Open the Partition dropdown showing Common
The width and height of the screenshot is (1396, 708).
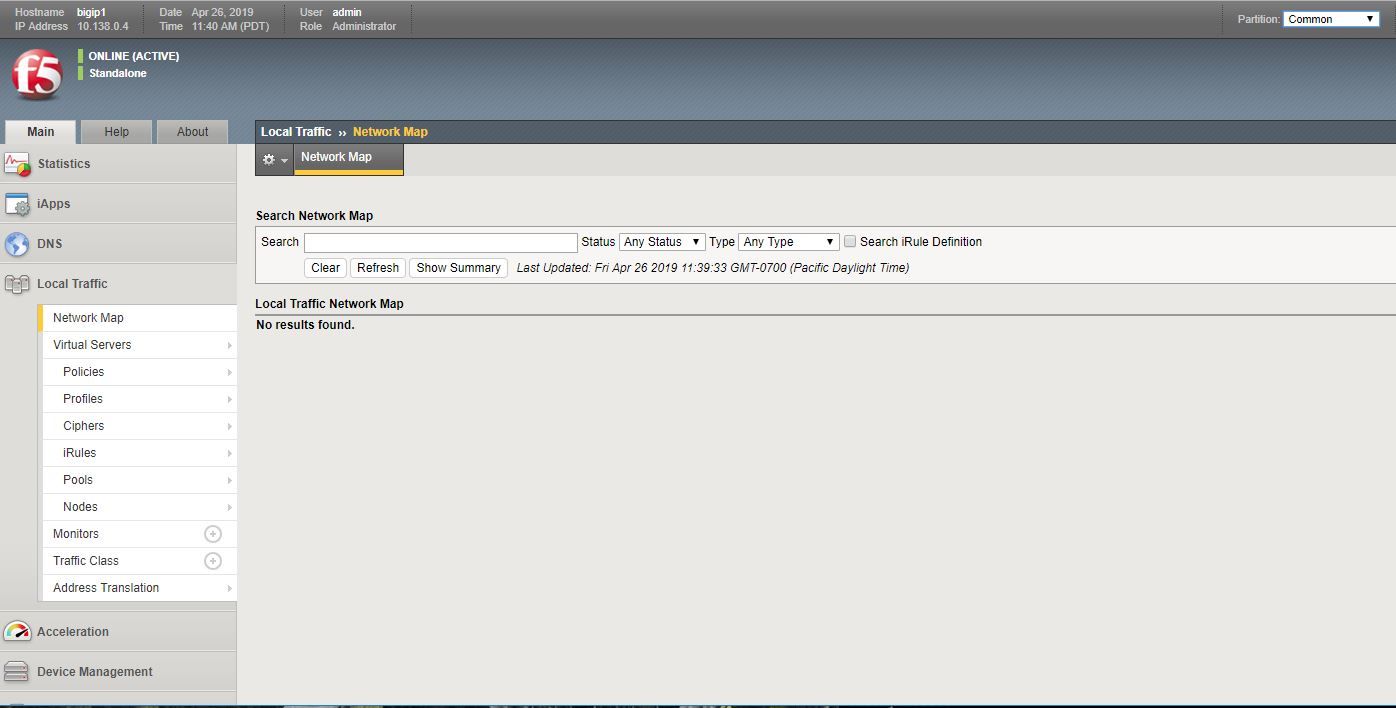1330,18
